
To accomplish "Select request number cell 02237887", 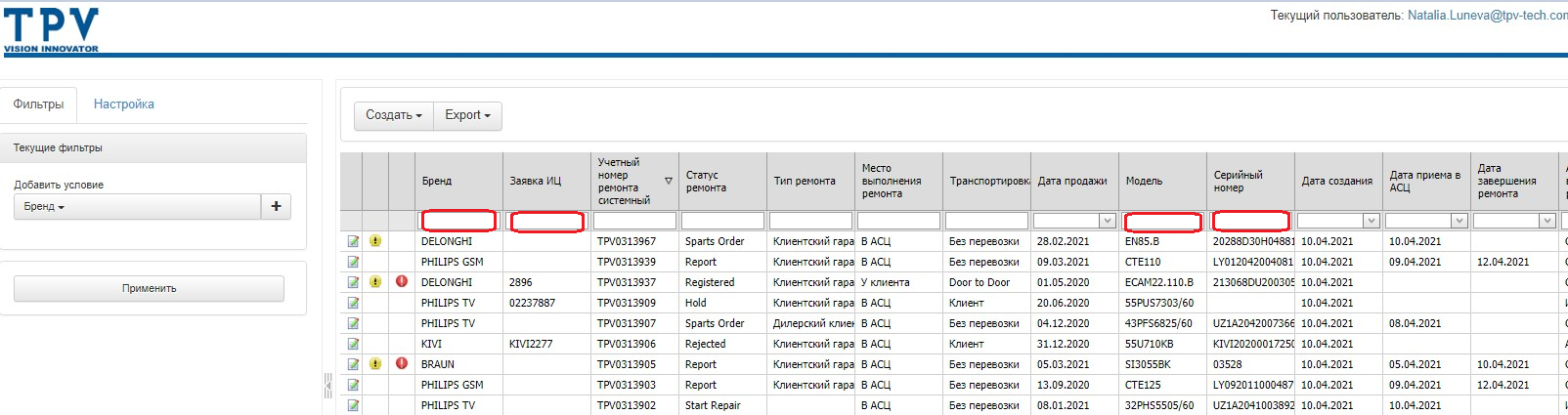I will click(x=546, y=303).
